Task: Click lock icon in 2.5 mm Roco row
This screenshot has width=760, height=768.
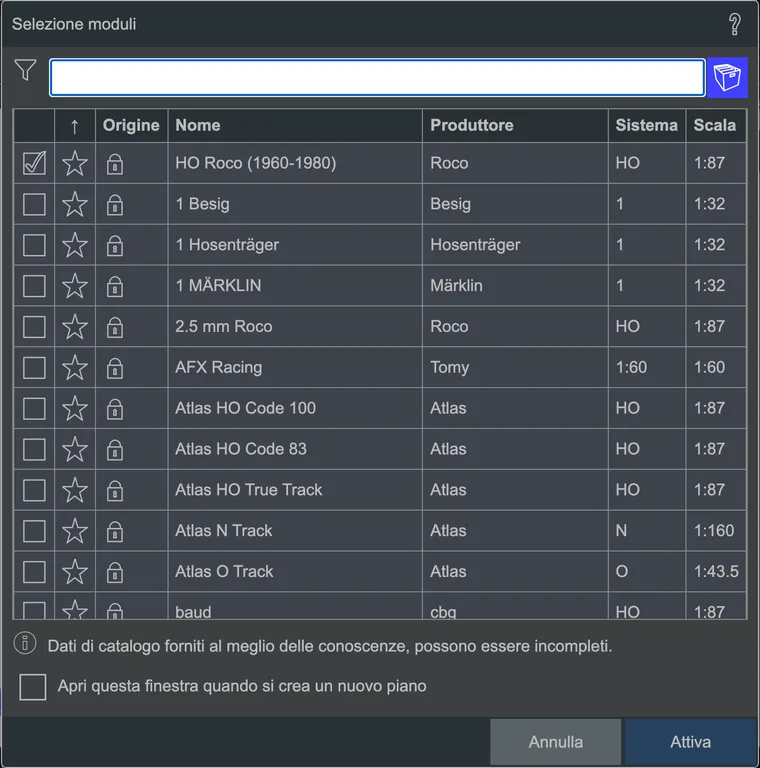Action: tap(115, 328)
